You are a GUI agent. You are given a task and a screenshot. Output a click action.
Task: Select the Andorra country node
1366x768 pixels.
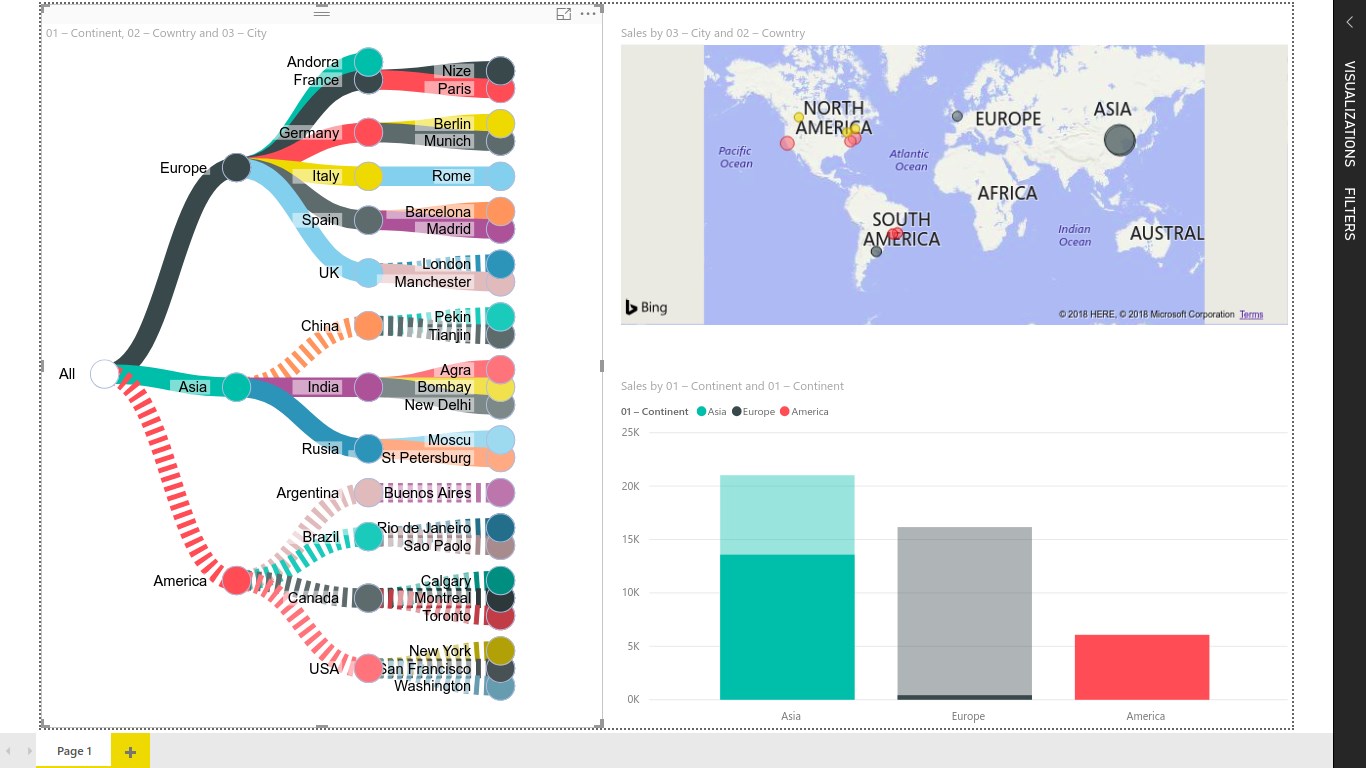[369, 61]
